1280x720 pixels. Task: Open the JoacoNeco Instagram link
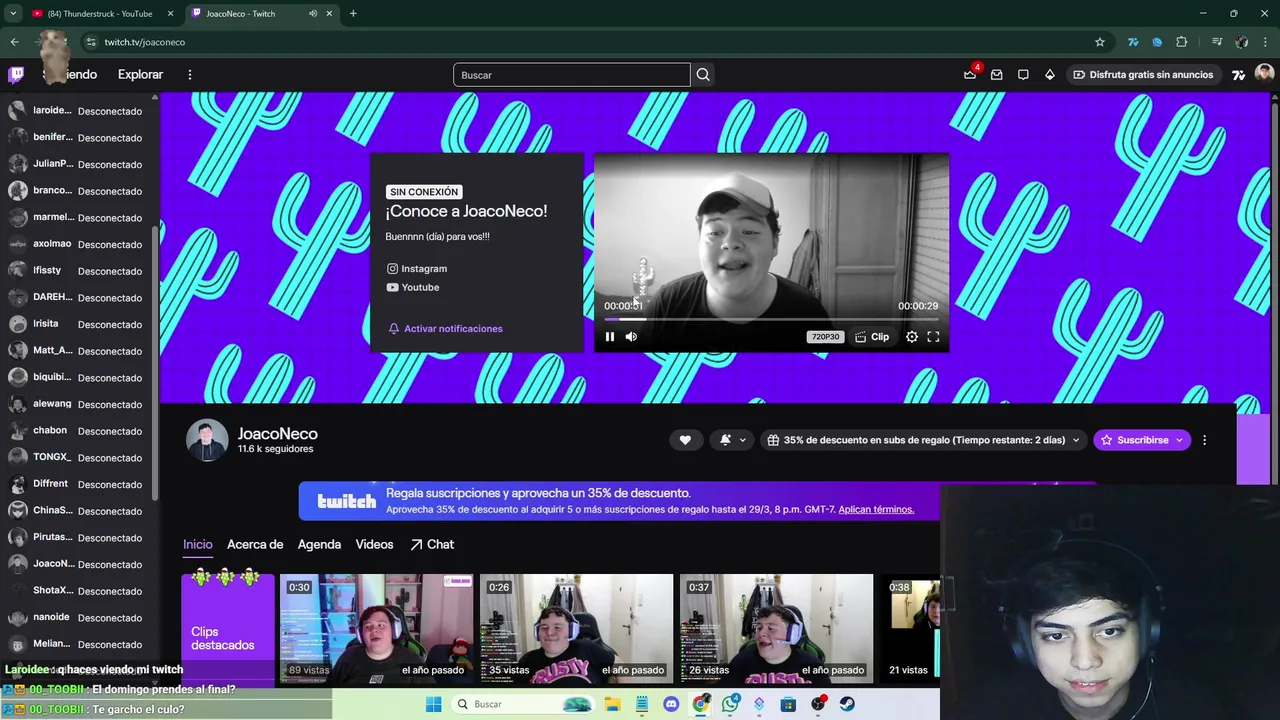(x=417, y=268)
